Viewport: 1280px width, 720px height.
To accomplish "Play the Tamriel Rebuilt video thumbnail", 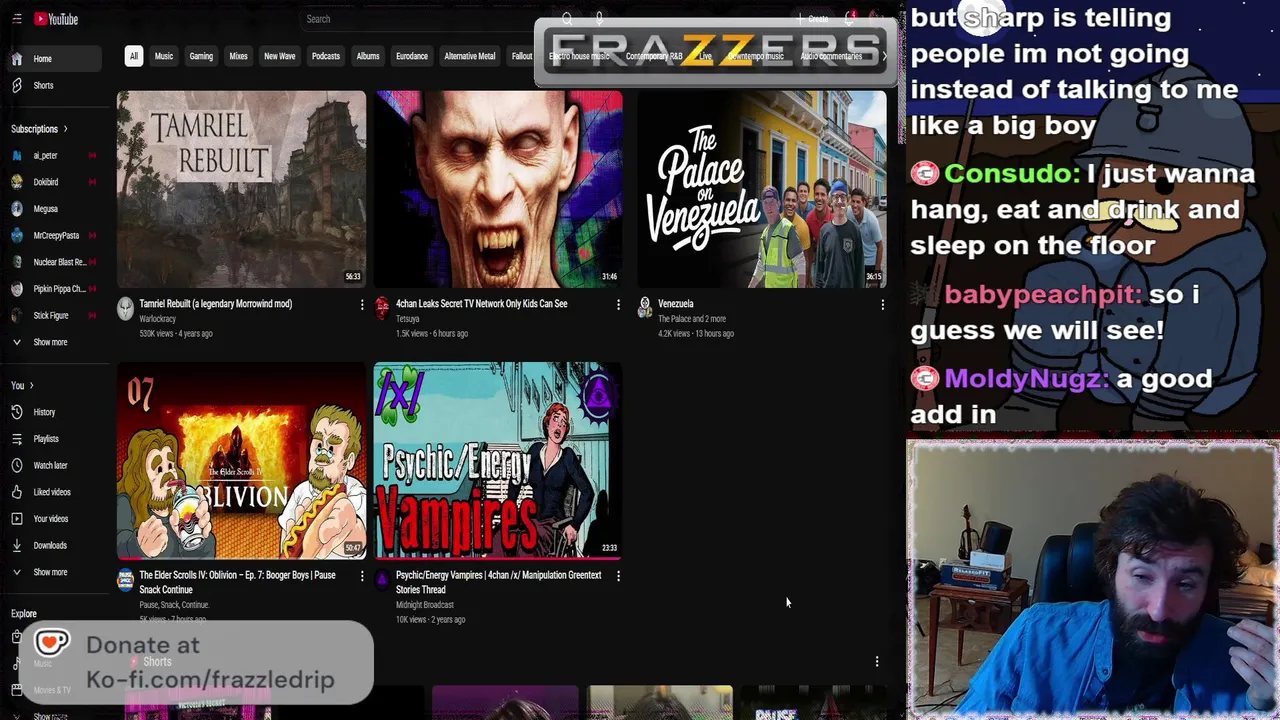I will 241,189.
